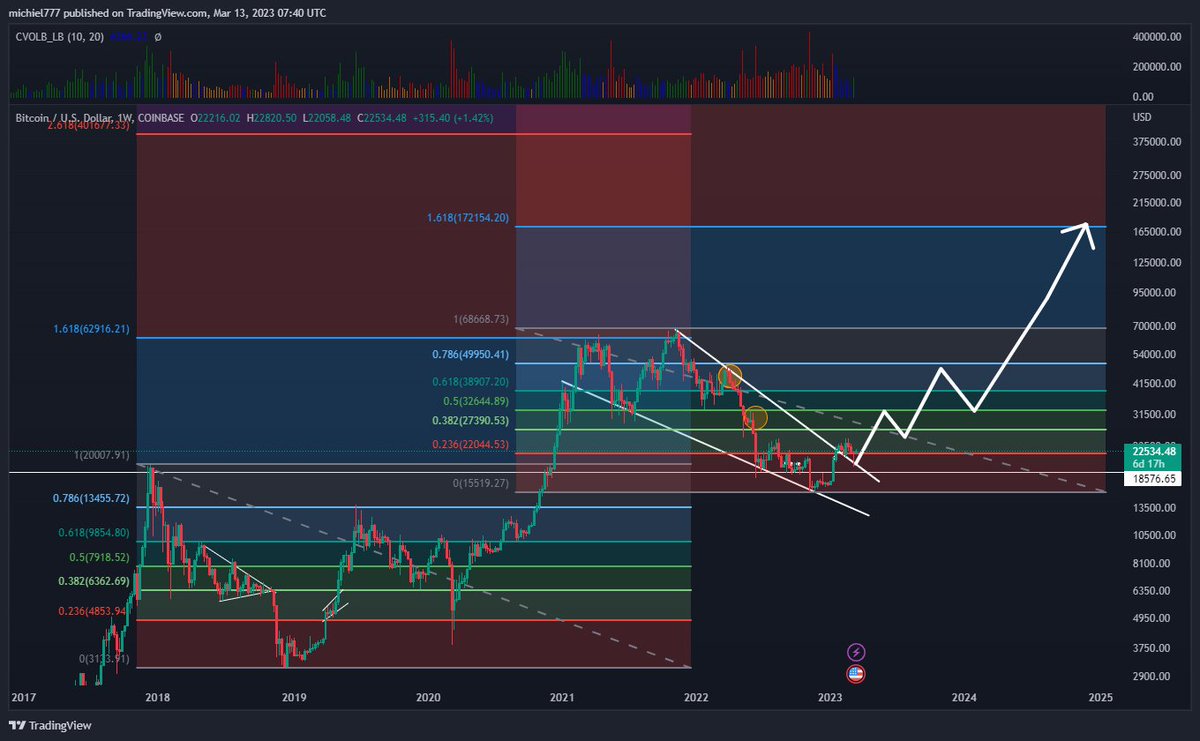Click the current price tag 22534.48 on axis
This screenshot has width=1200, height=741.
pyautogui.click(x=1155, y=450)
